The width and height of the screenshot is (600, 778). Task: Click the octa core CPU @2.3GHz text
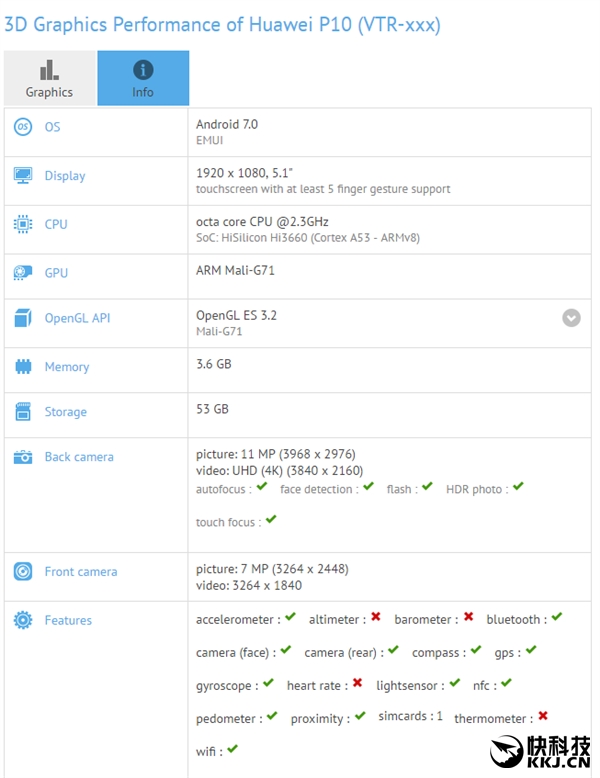tap(262, 221)
